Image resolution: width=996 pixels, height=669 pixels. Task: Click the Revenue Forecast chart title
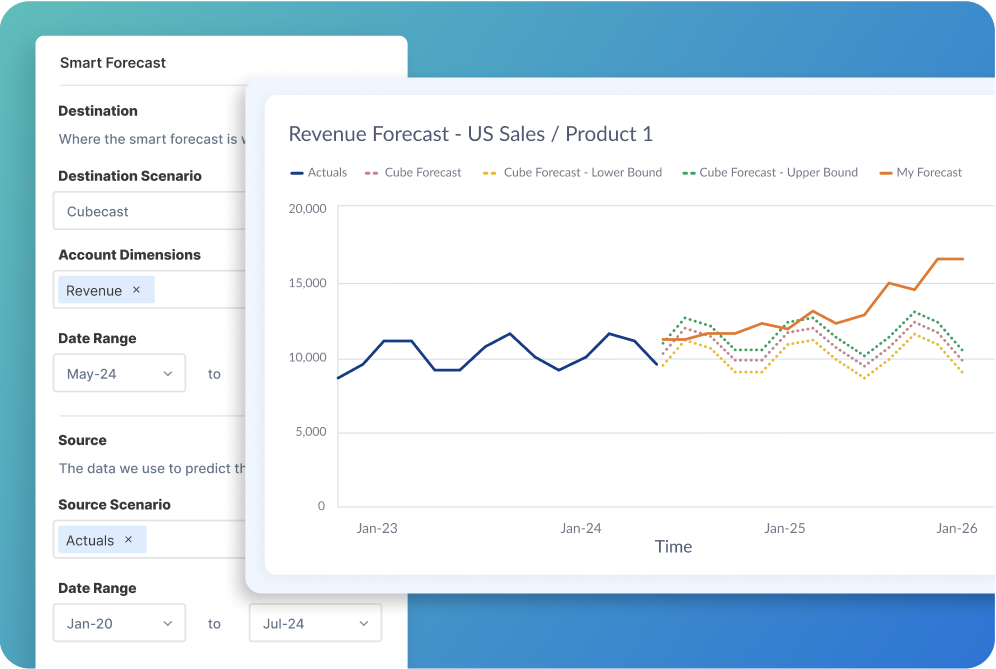coord(470,134)
